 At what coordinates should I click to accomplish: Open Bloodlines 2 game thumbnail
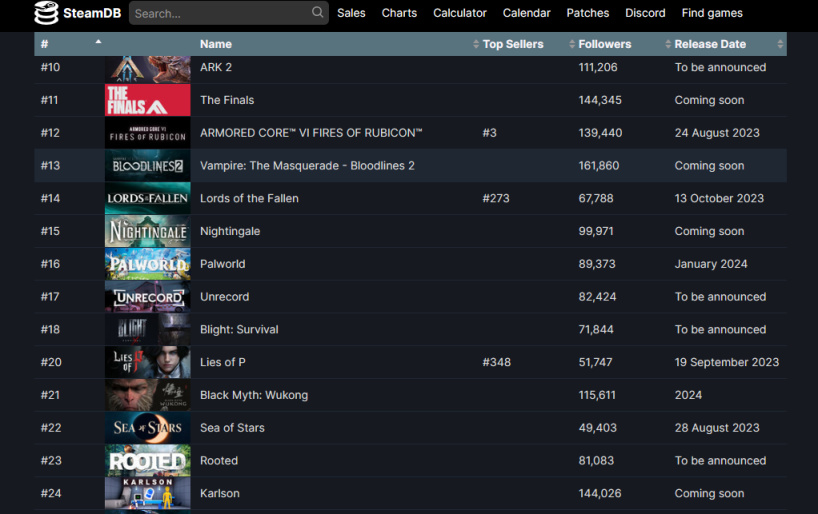click(148, 165)
